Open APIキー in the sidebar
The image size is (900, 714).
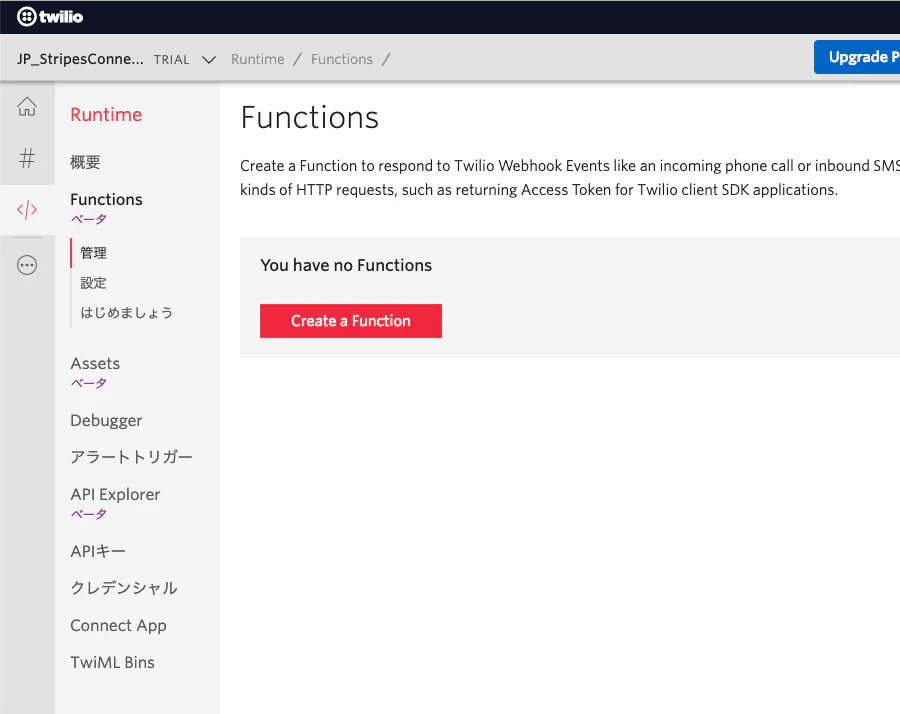tap(98, 551)
